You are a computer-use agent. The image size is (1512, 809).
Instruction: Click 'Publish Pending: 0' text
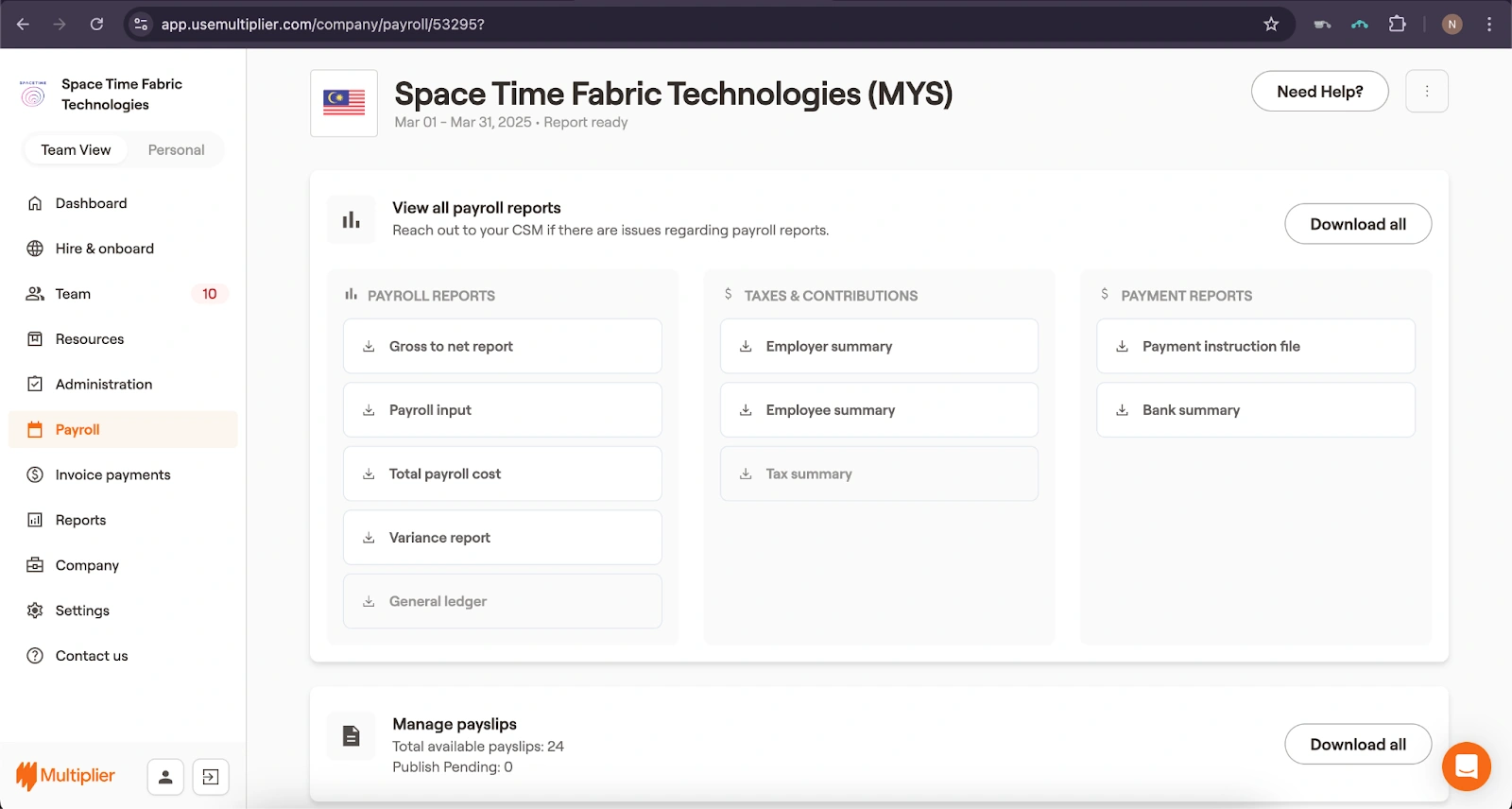[x=453, y=767]
